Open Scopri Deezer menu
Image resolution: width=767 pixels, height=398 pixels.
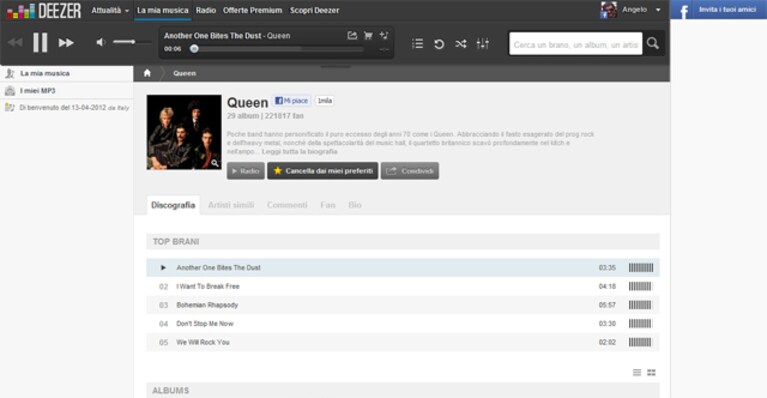[x=315, y=10]
